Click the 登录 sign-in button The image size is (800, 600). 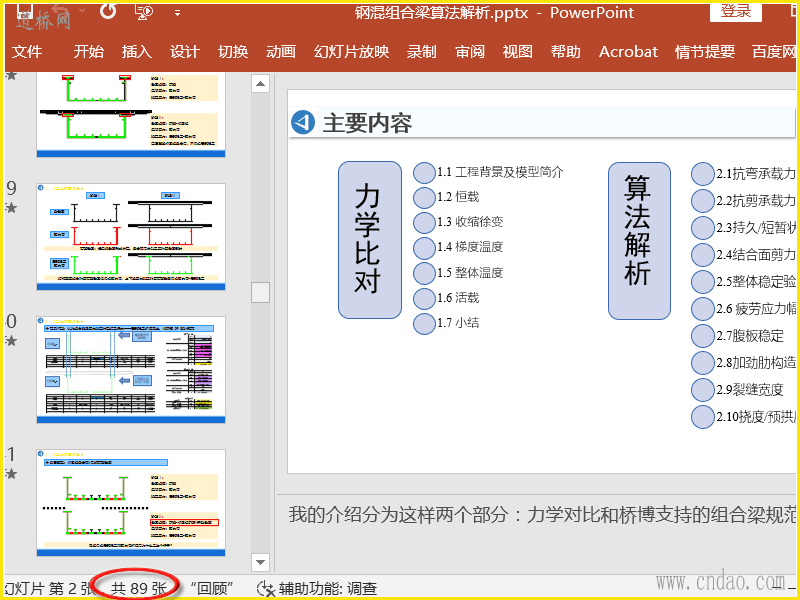735,11
